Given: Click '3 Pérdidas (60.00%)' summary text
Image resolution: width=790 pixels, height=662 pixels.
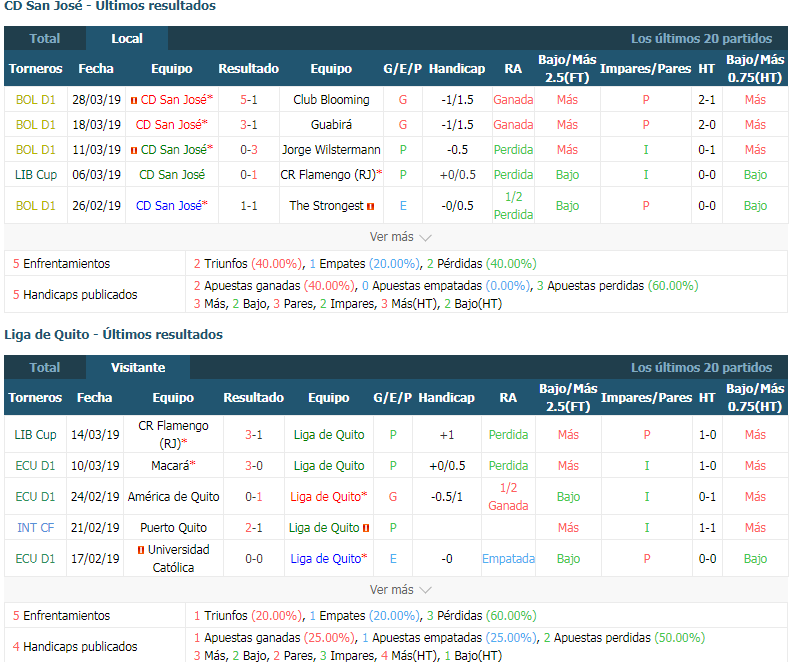Looking at the screenshot, I should (482, 616).
